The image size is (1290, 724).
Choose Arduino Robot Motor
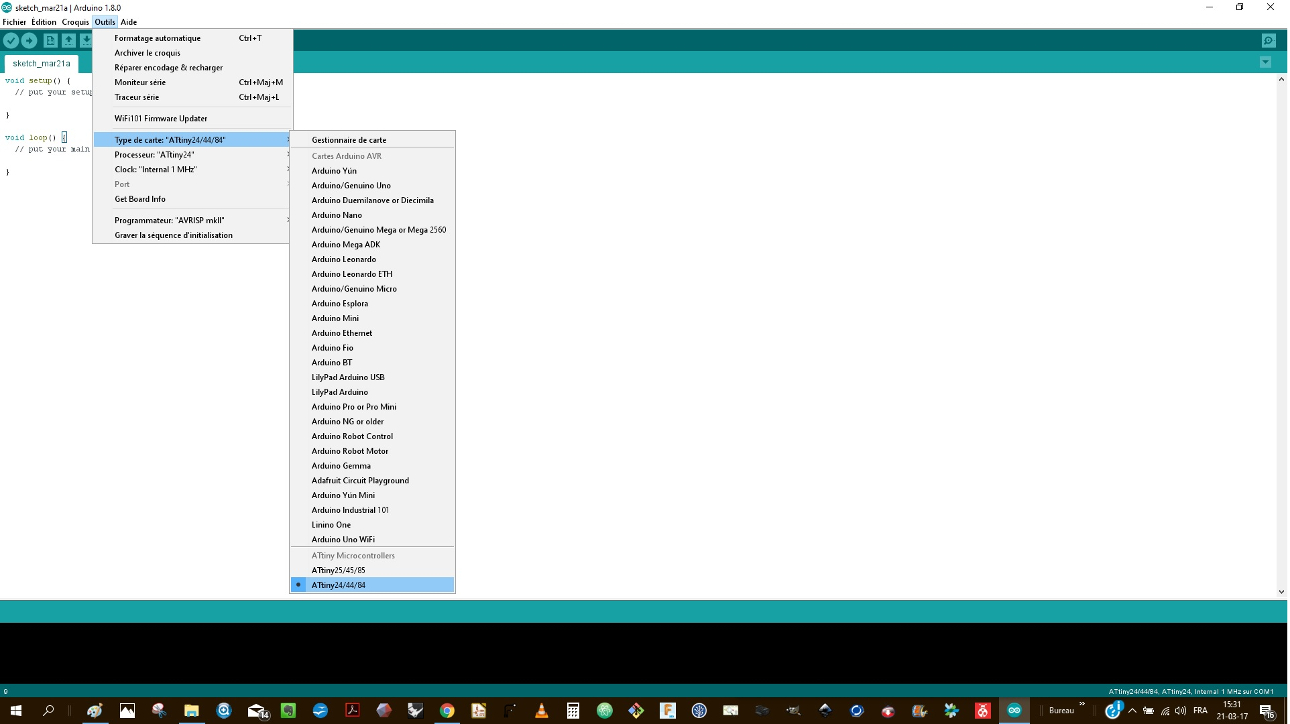372,451
